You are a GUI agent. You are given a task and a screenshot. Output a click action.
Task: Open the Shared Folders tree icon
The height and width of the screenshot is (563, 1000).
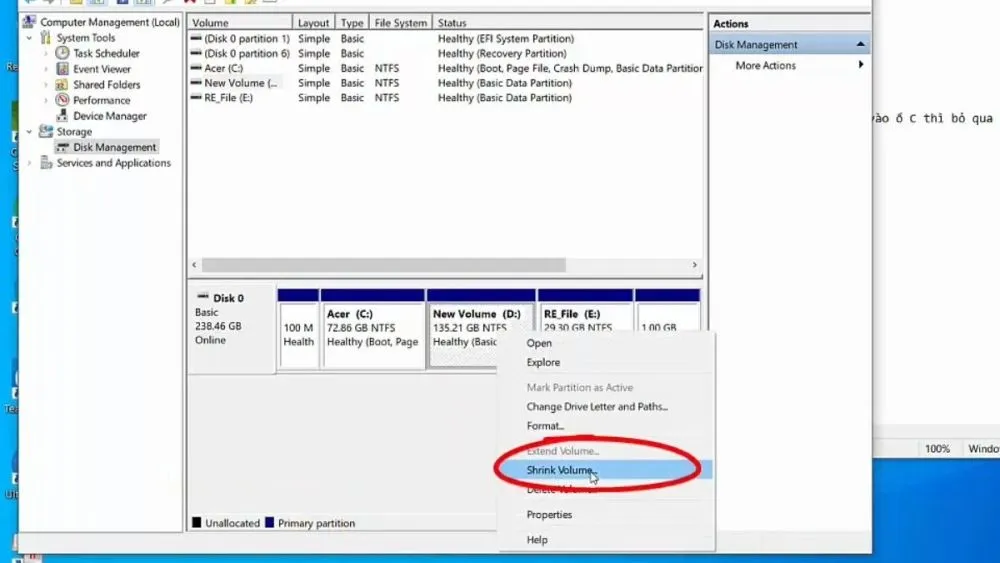(63, 85)
